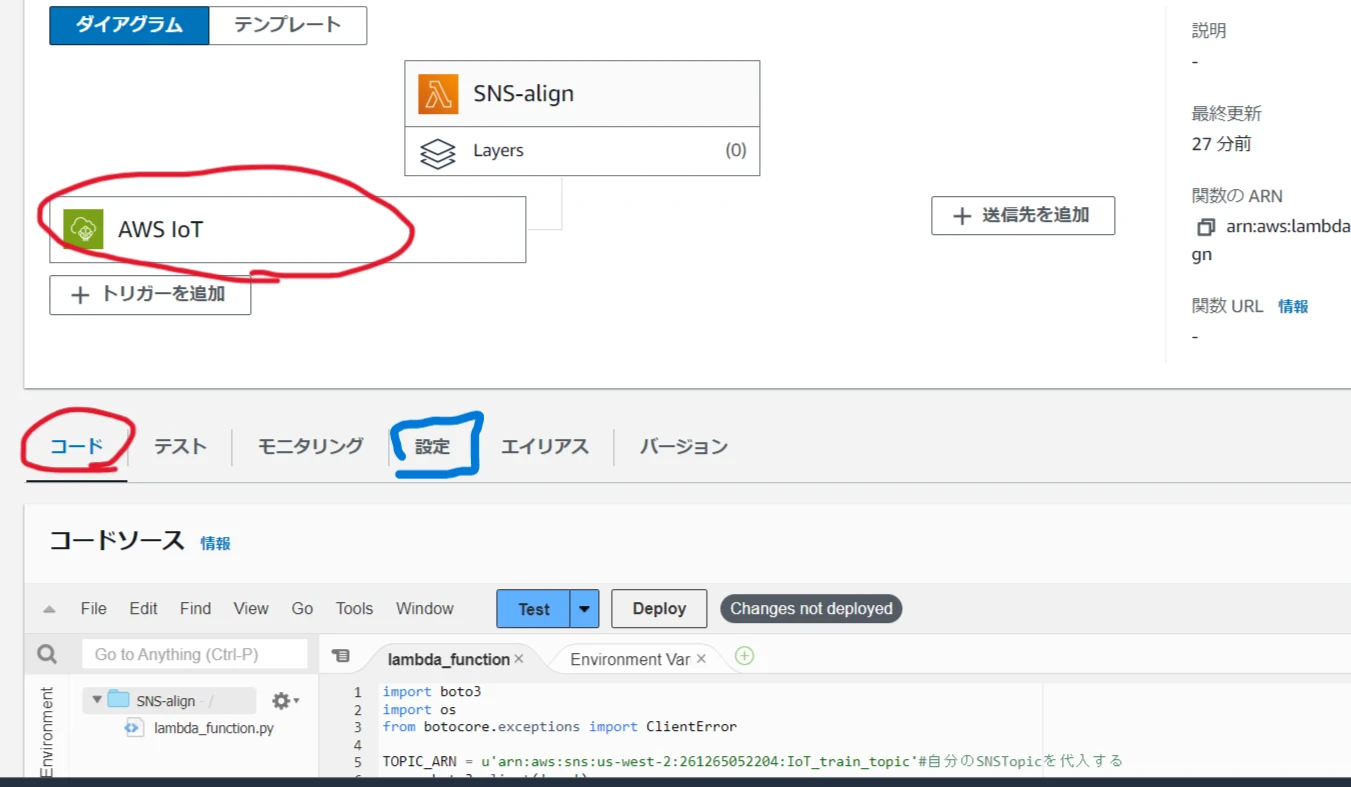Open the editor tab list icon
This screenshot has width=1351, height=787.
pos(341,656)
